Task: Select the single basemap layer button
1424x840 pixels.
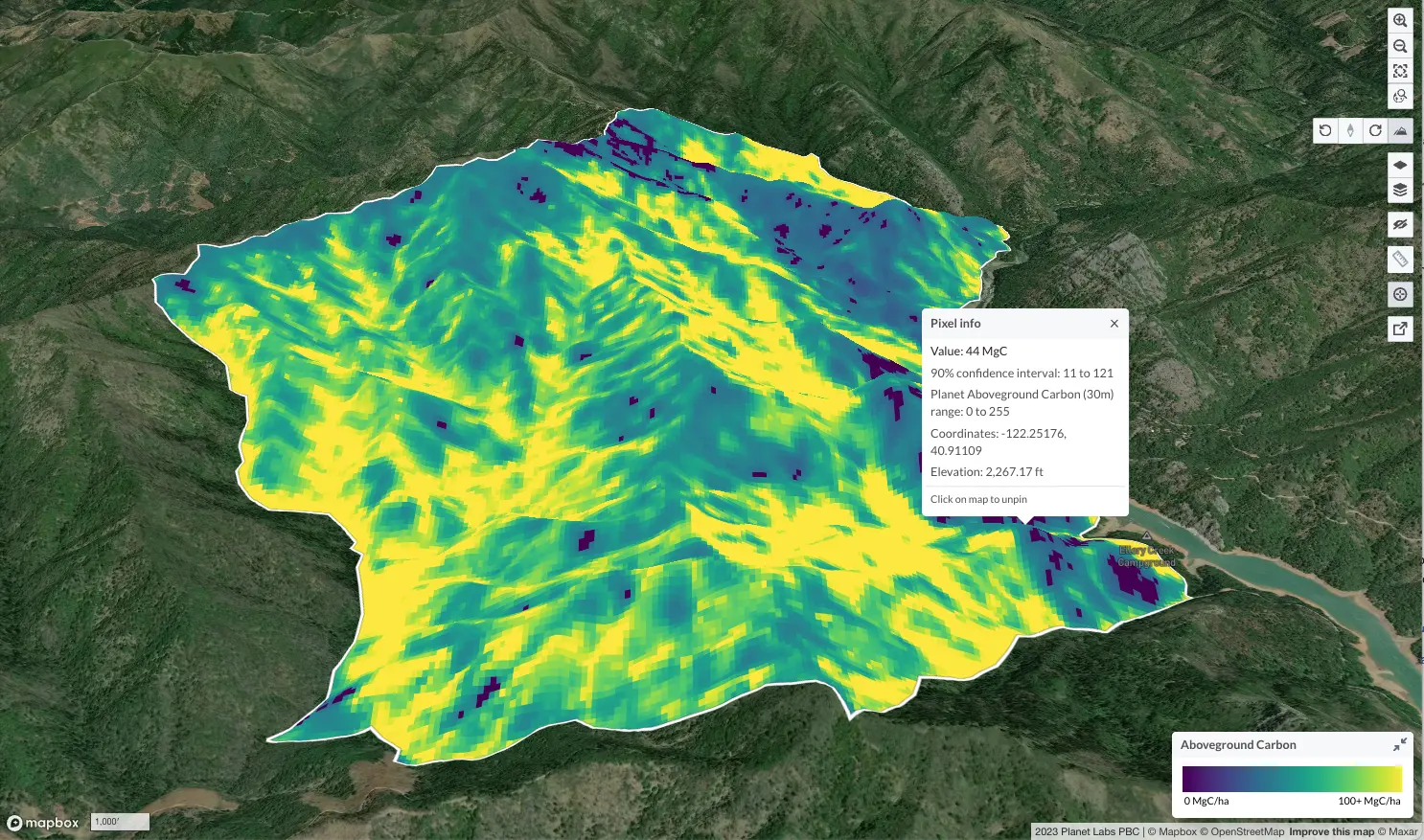Action: [x=1400, y=165]
